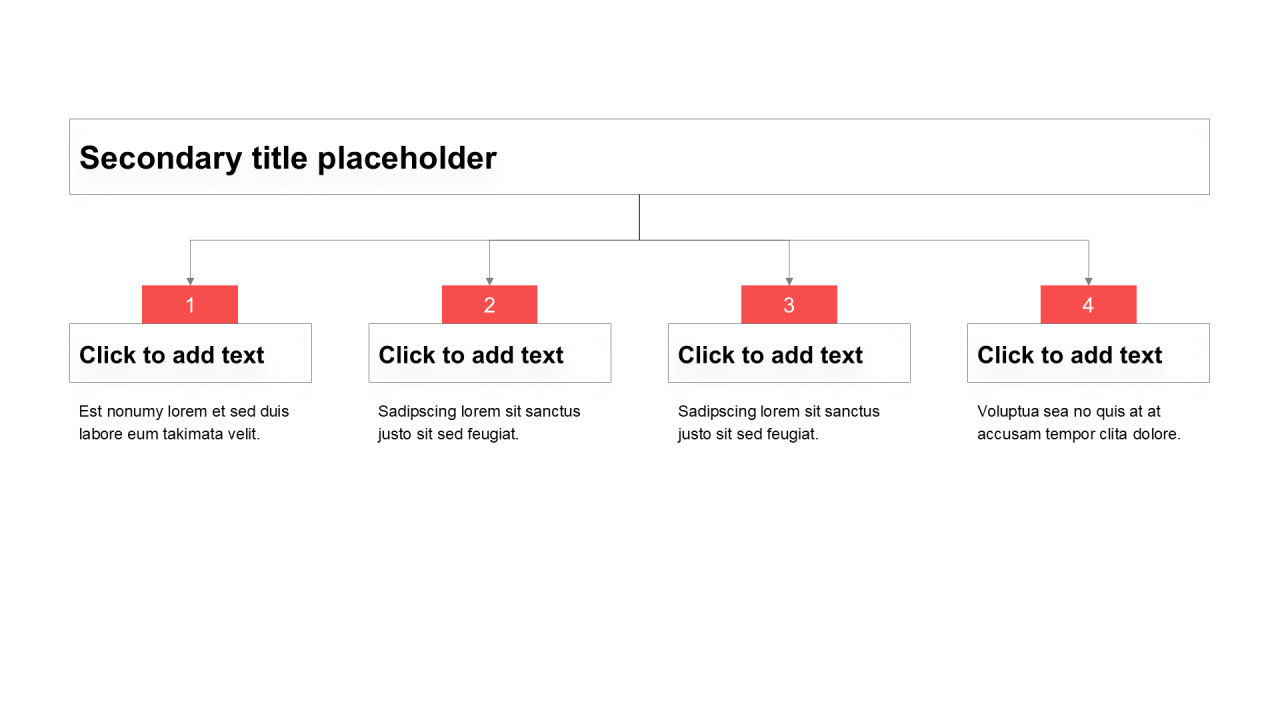Screen dimensions: 1280x720
Task: Click the connector line between arrows 3 and 4
Action: 938,240
